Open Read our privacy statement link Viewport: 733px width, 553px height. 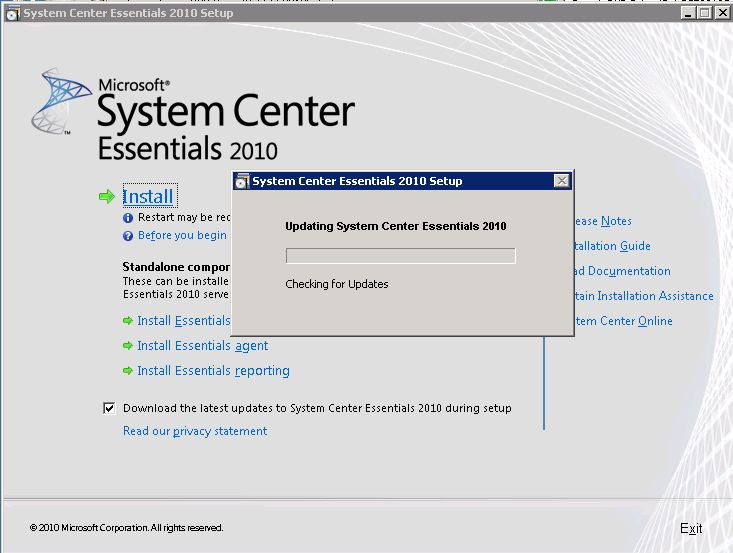click(x=195, y=431)
